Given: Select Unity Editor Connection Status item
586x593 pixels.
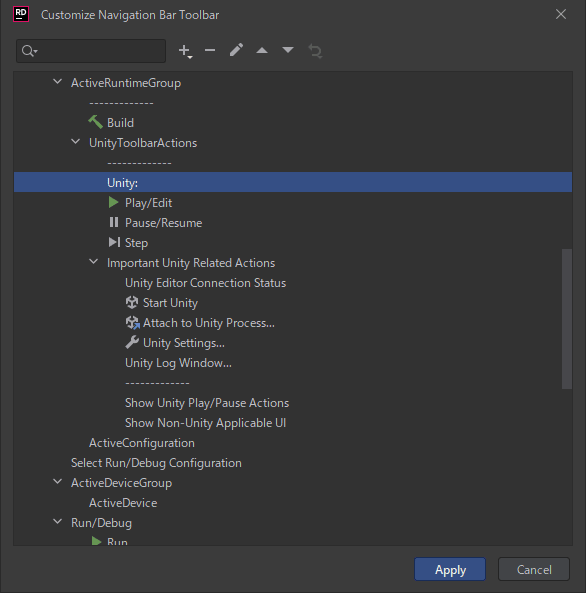Looking at the screenshot, I should [x=205, y=283].
